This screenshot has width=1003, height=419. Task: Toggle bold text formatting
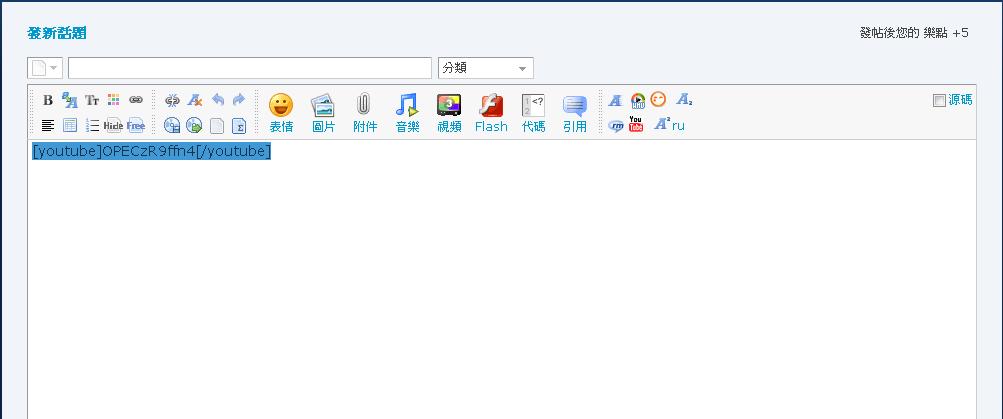[48, 100]
